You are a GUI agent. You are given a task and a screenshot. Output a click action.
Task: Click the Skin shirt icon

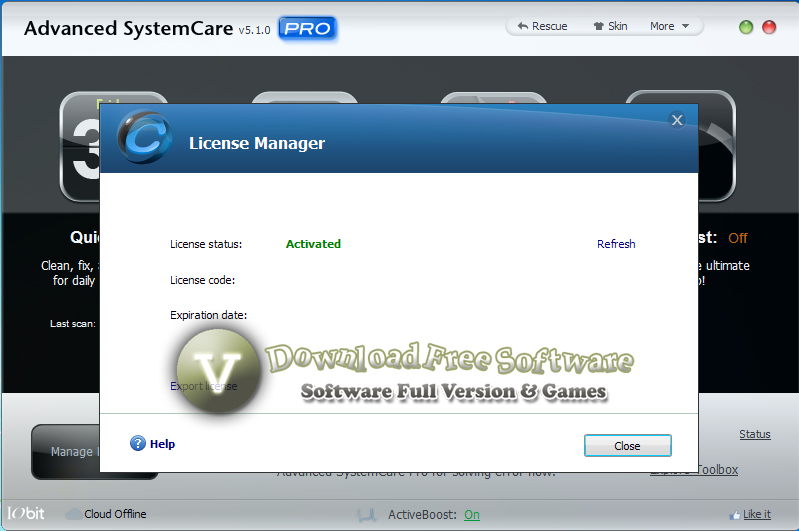(x=598, y=26)
